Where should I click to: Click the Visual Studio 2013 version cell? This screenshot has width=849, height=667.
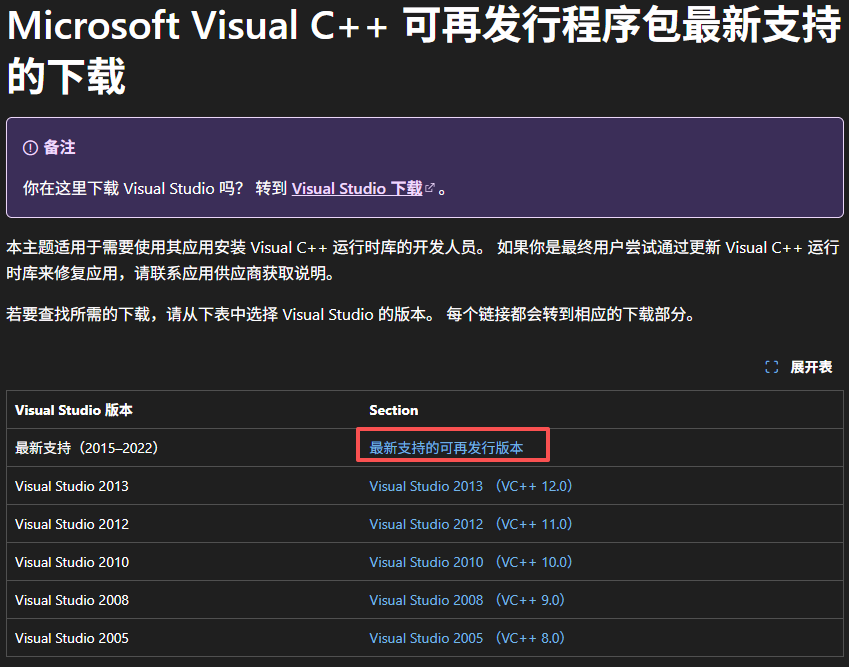[183, 486]
